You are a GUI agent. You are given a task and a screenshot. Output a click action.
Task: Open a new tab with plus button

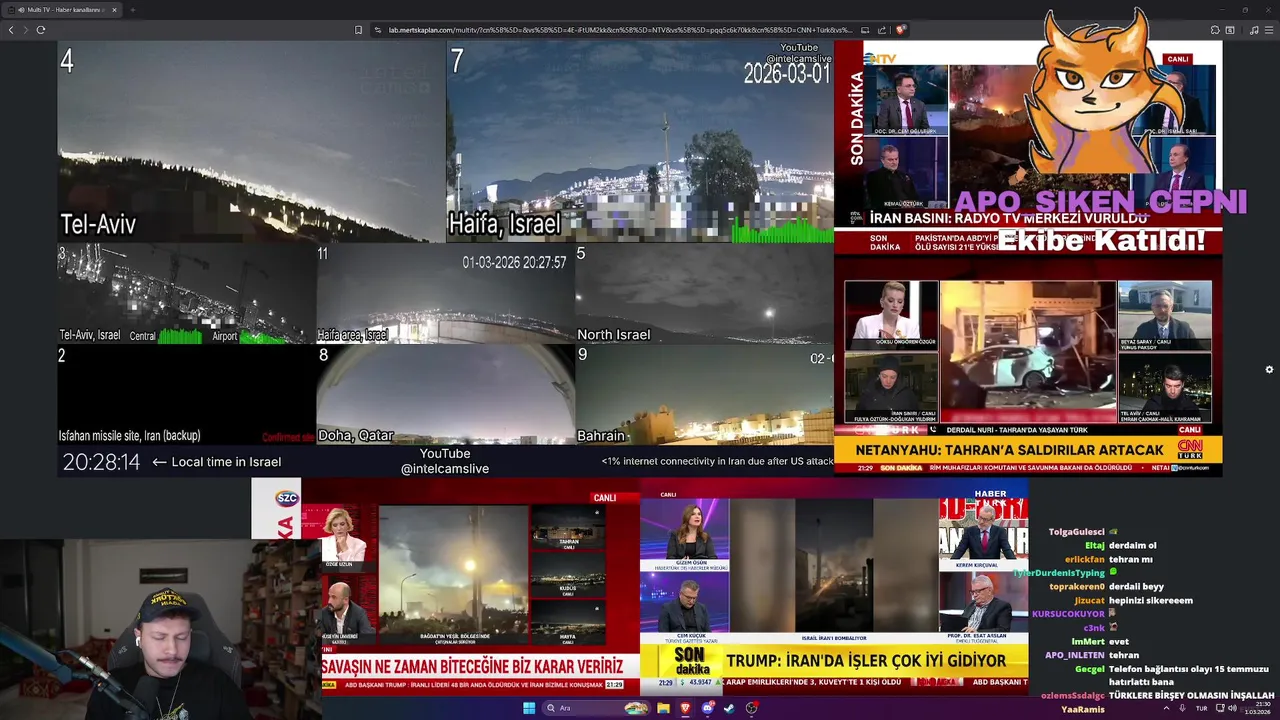tap(132, 10)
